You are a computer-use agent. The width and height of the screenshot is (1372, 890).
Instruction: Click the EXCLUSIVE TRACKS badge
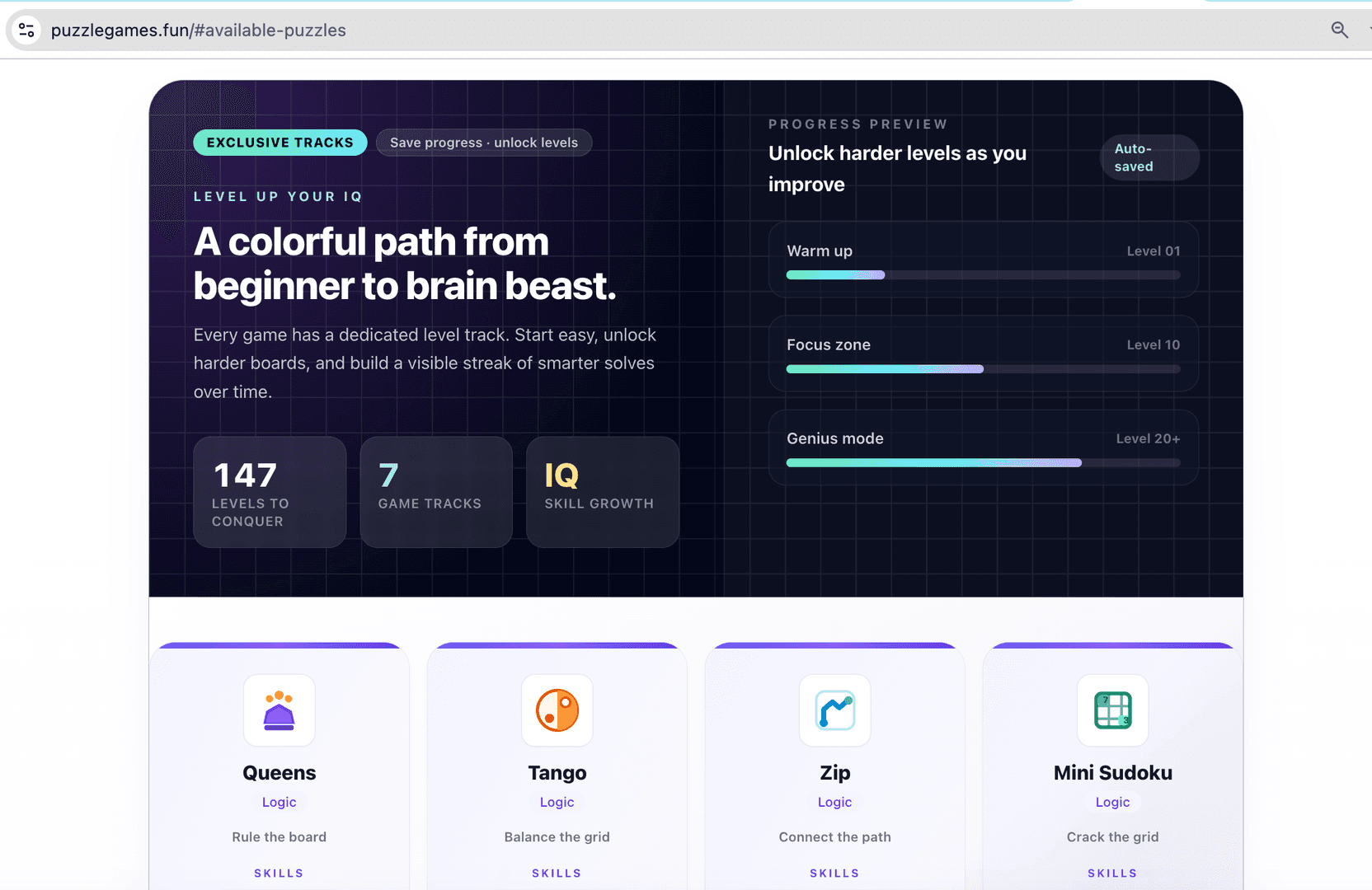pyautogui.click(x=280, y=143)
